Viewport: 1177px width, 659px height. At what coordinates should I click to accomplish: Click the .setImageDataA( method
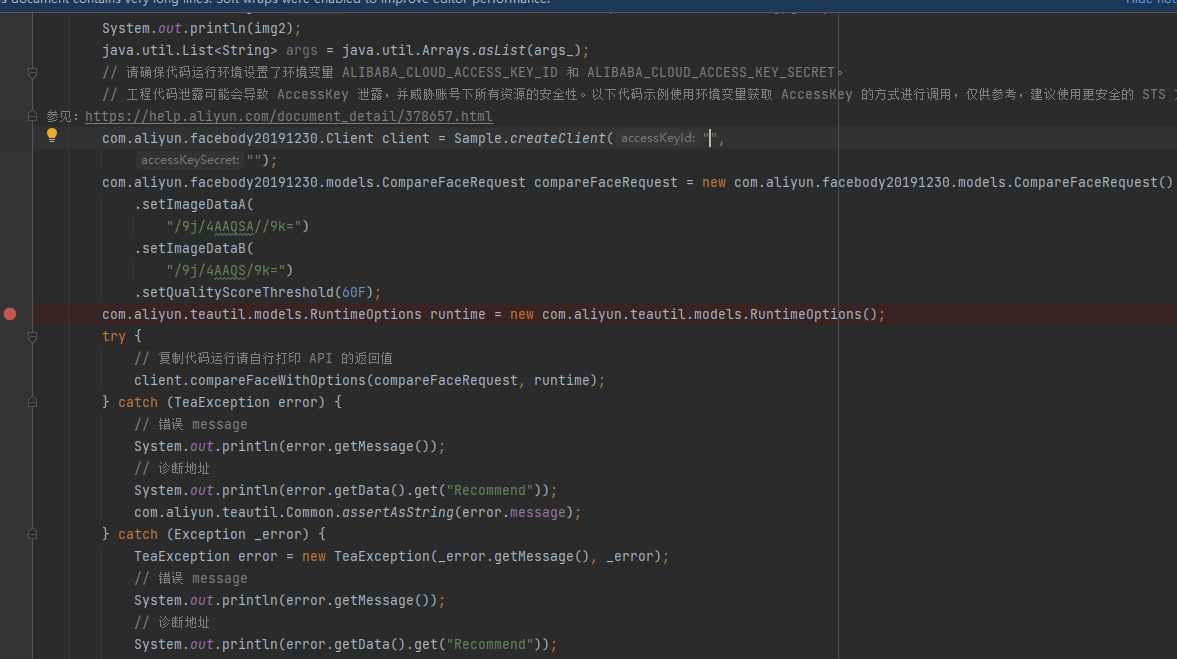[x=194, y=204]
